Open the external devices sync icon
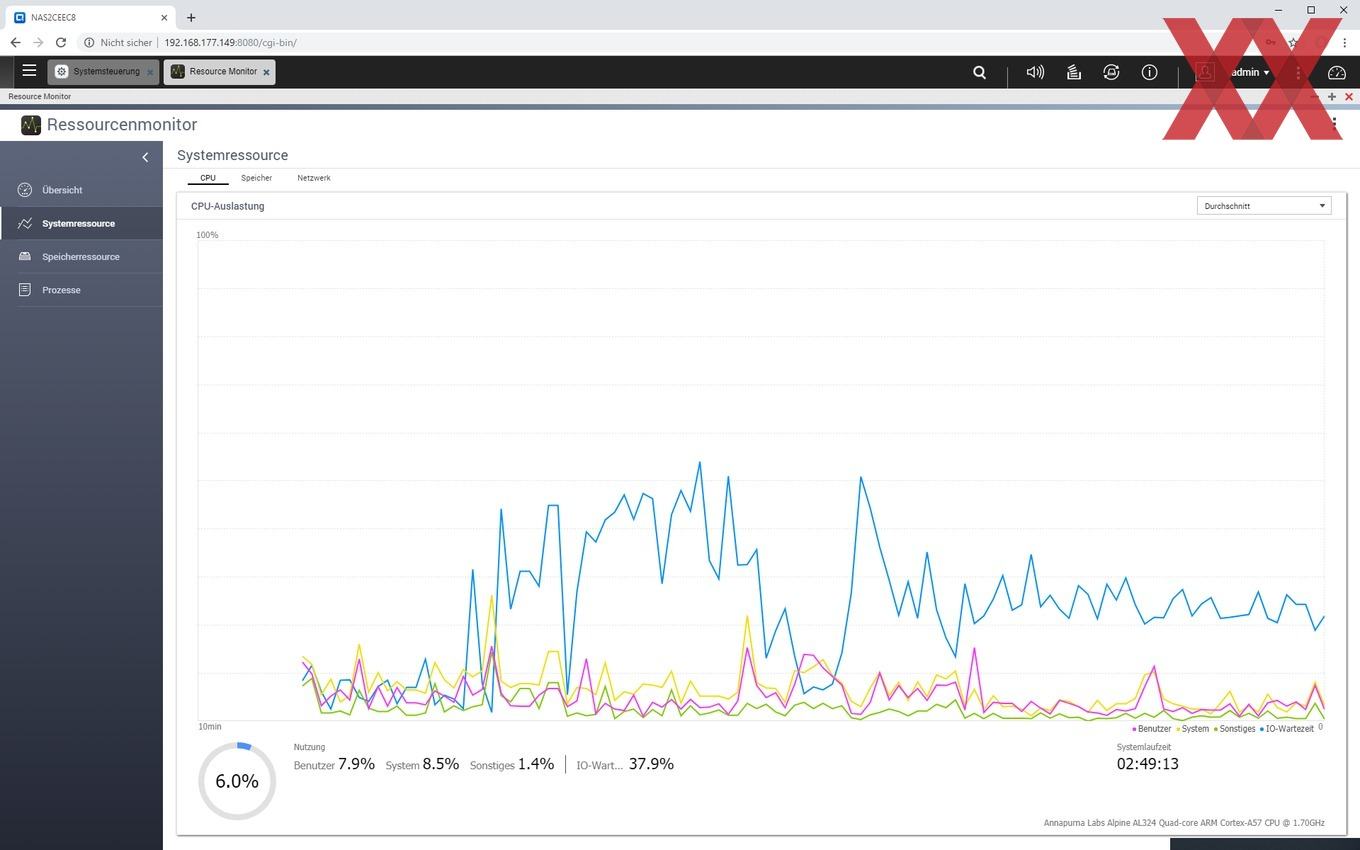Viewport: 1360px width, 850px height. (1111, 72)
